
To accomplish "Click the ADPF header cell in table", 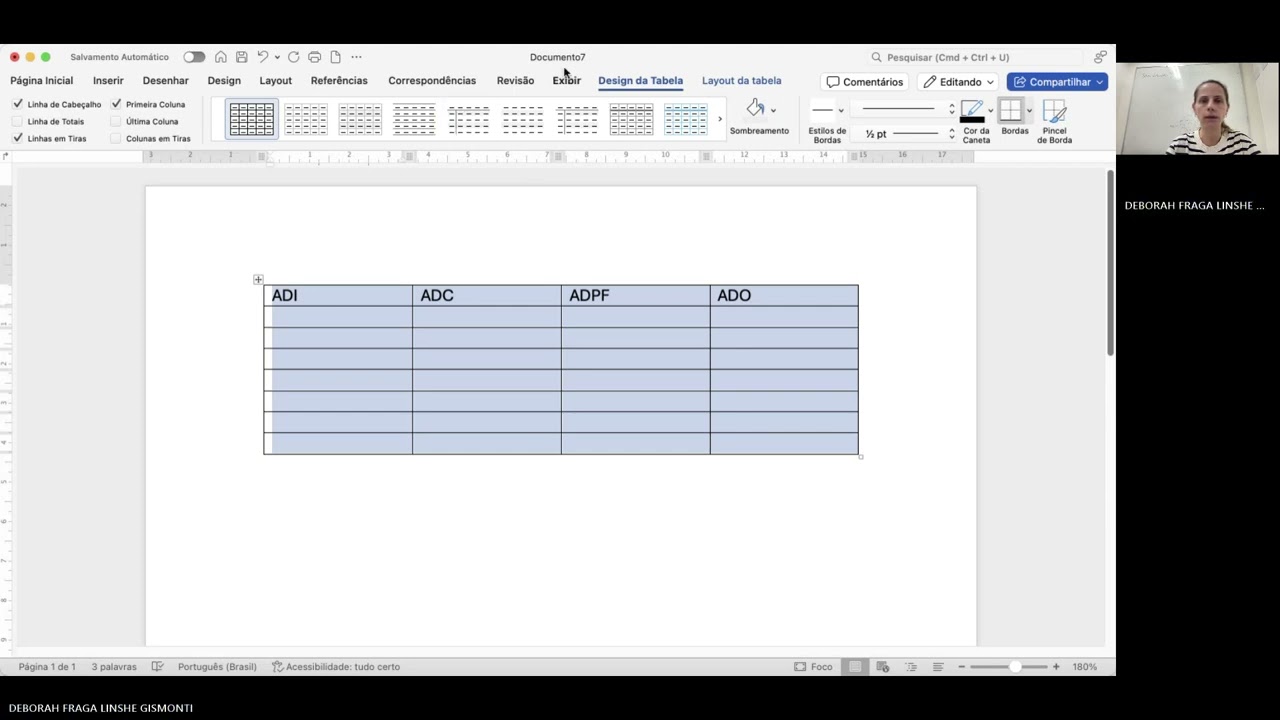I will coord(635,295).
